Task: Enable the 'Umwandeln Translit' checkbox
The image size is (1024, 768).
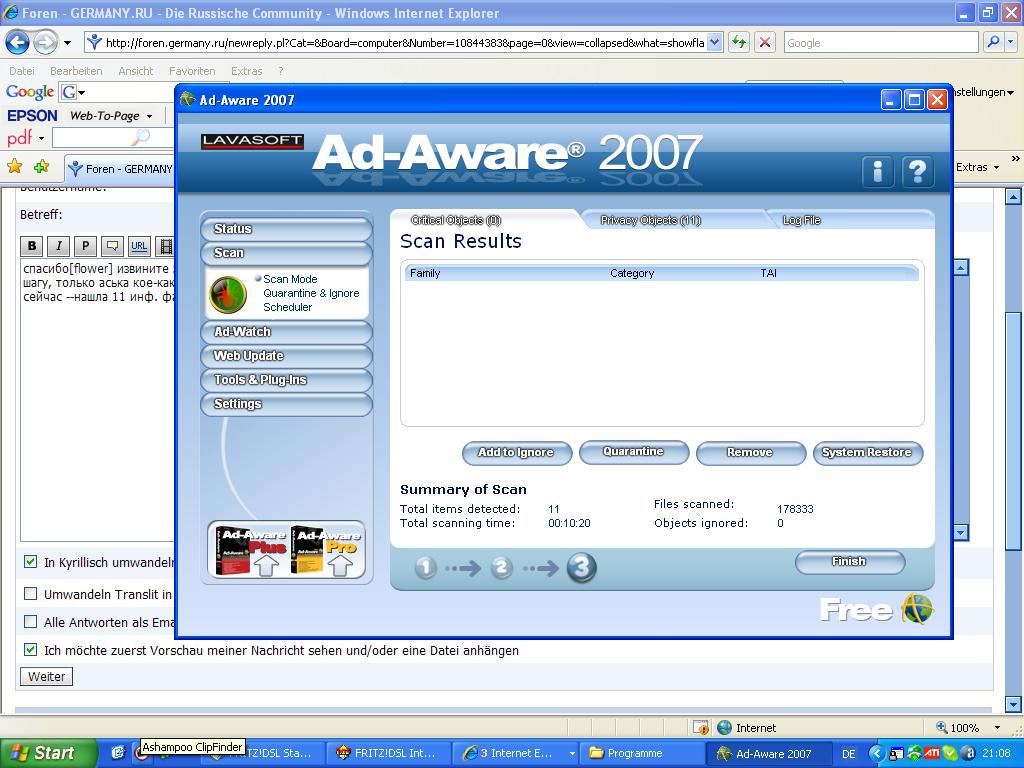Action: [x=30, y=594]
